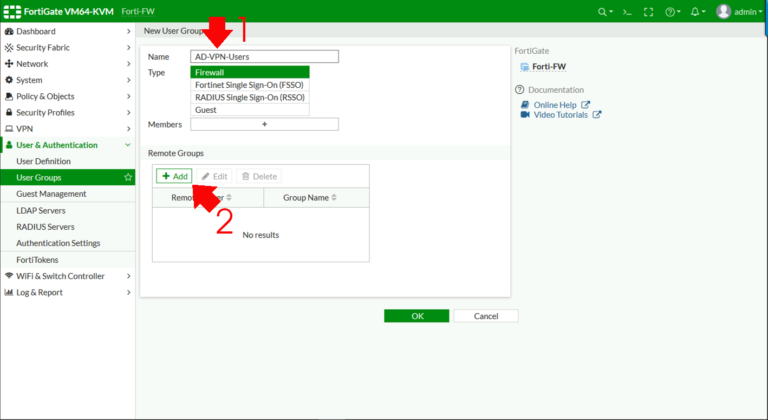The width and height of the screenshot is (768, 420).
Task: Click Add under Remote Groups
Action: [174, 176]
